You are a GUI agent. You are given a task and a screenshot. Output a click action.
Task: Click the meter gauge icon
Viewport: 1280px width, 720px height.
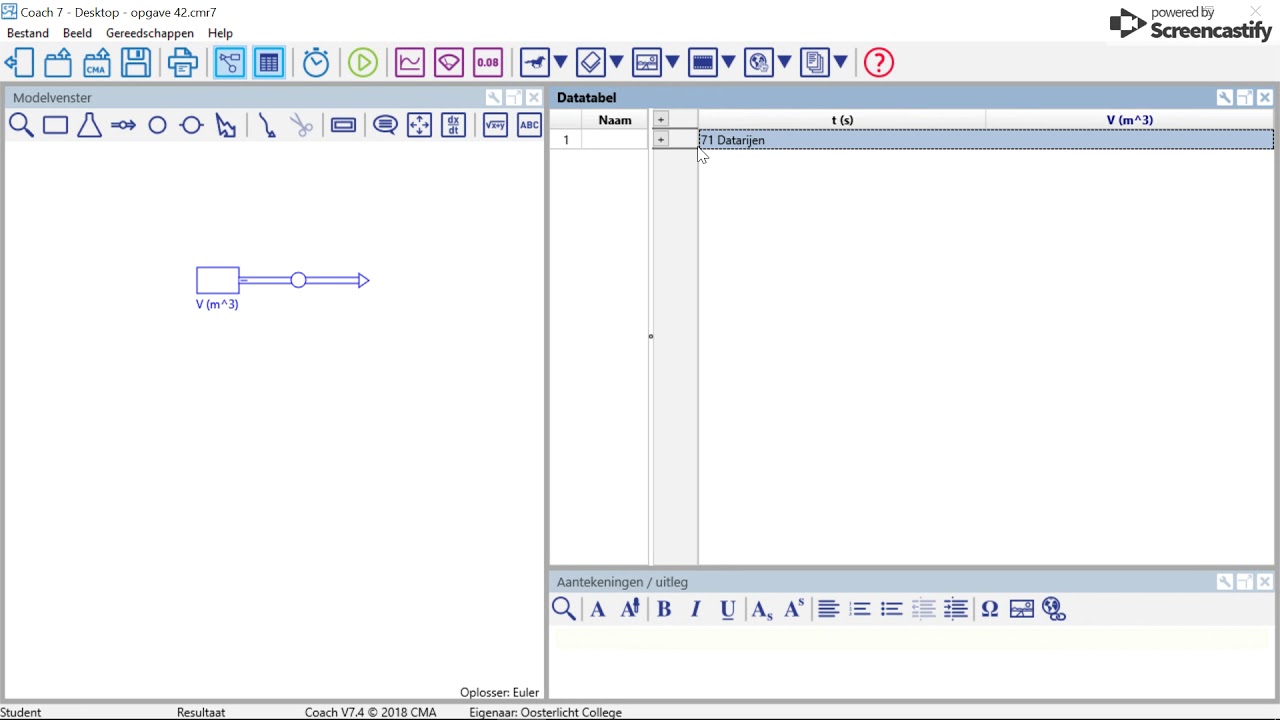[449, 63]
